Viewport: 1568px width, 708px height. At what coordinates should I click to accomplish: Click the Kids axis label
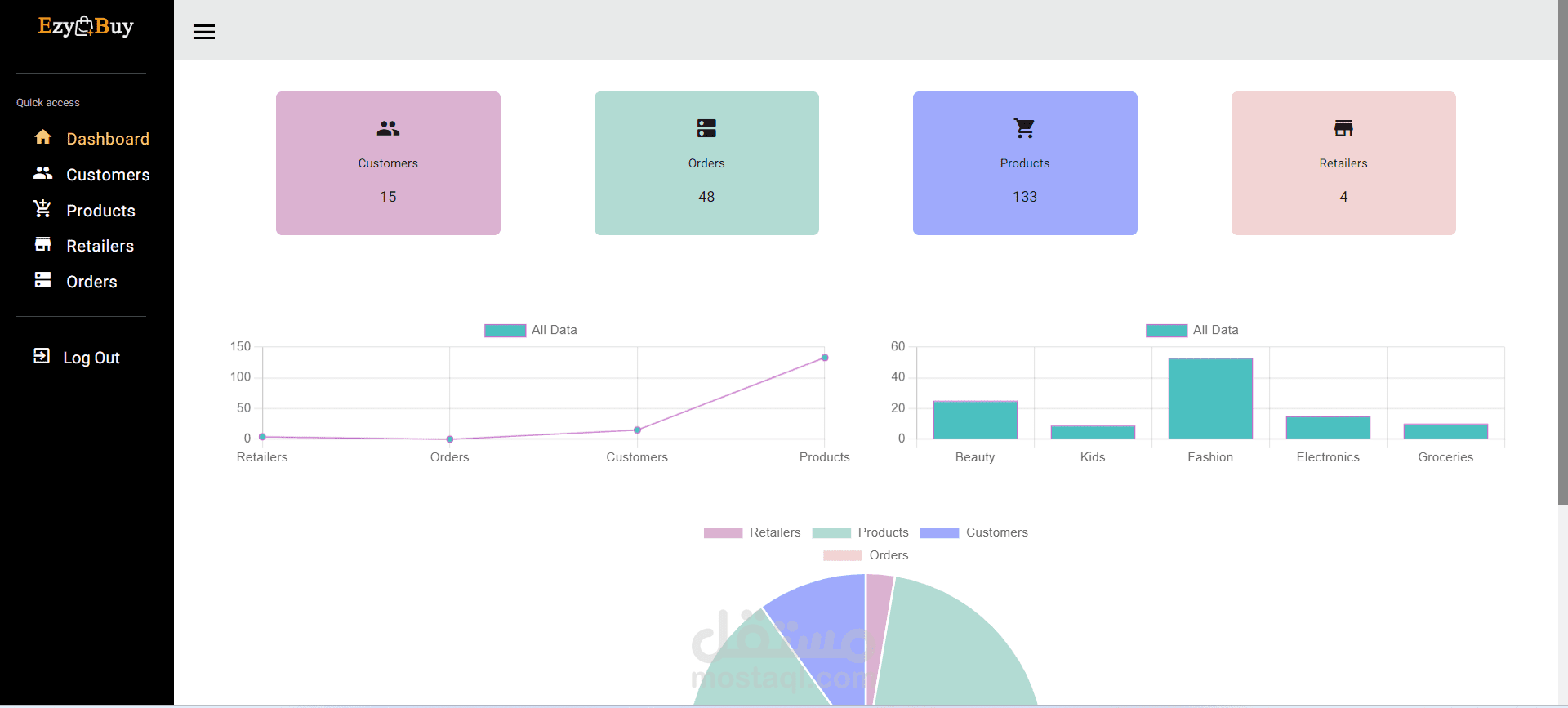tap(1093, 457)
